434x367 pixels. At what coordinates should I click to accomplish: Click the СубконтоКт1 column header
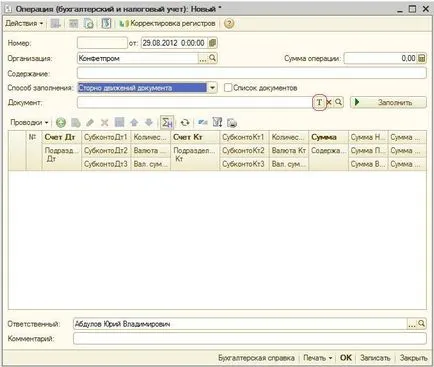tap(244, 137)
